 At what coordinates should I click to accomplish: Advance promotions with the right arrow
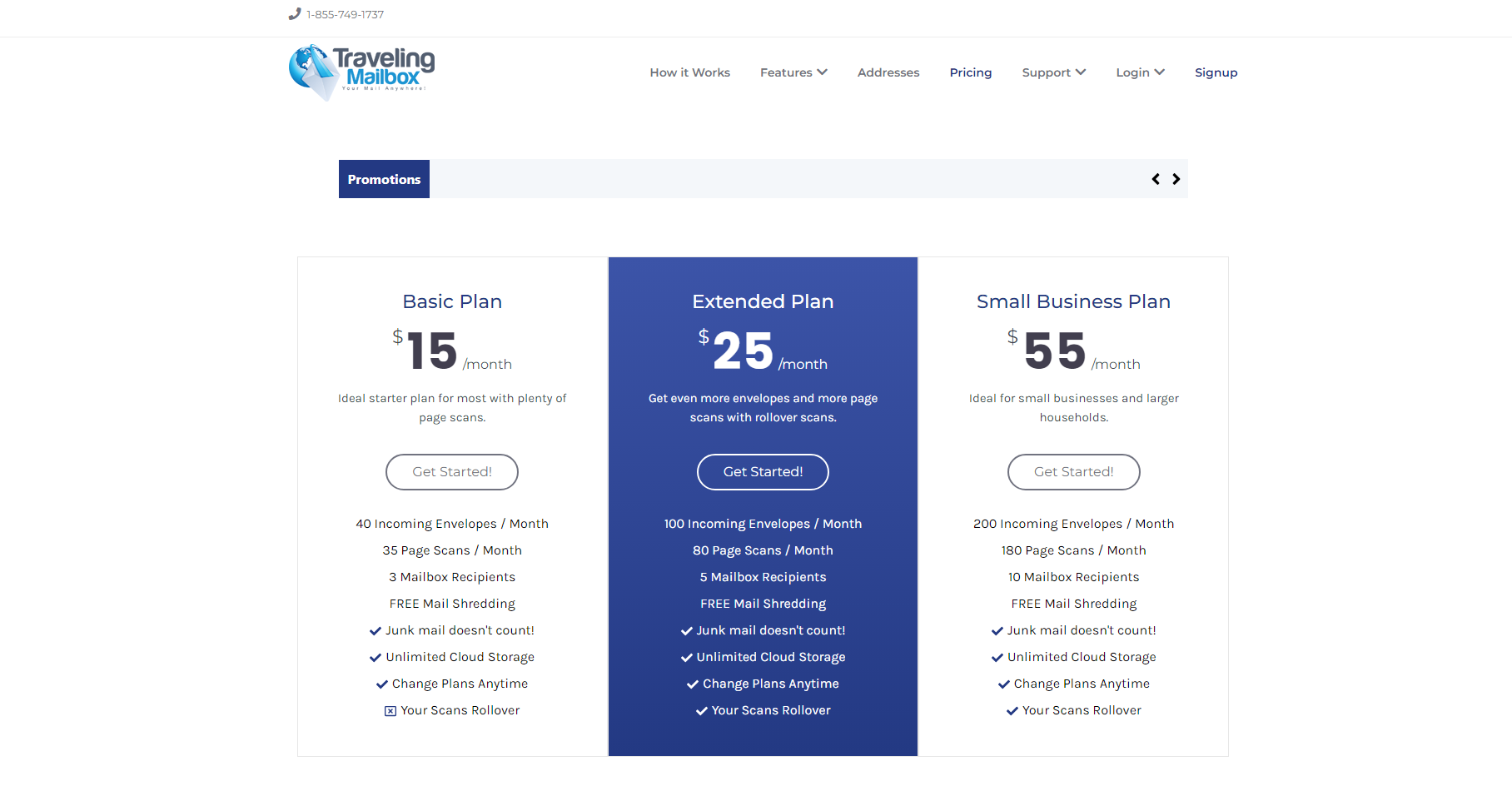tap(1176, 179)
